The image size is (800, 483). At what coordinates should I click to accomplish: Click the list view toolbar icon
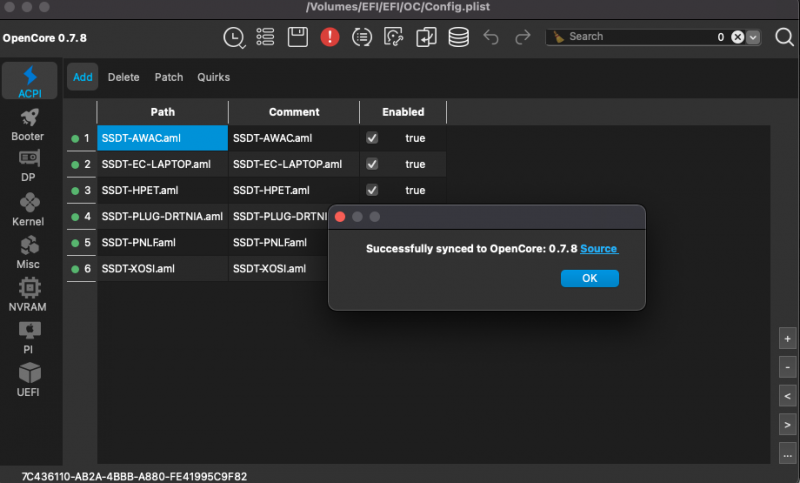[265, 37]
